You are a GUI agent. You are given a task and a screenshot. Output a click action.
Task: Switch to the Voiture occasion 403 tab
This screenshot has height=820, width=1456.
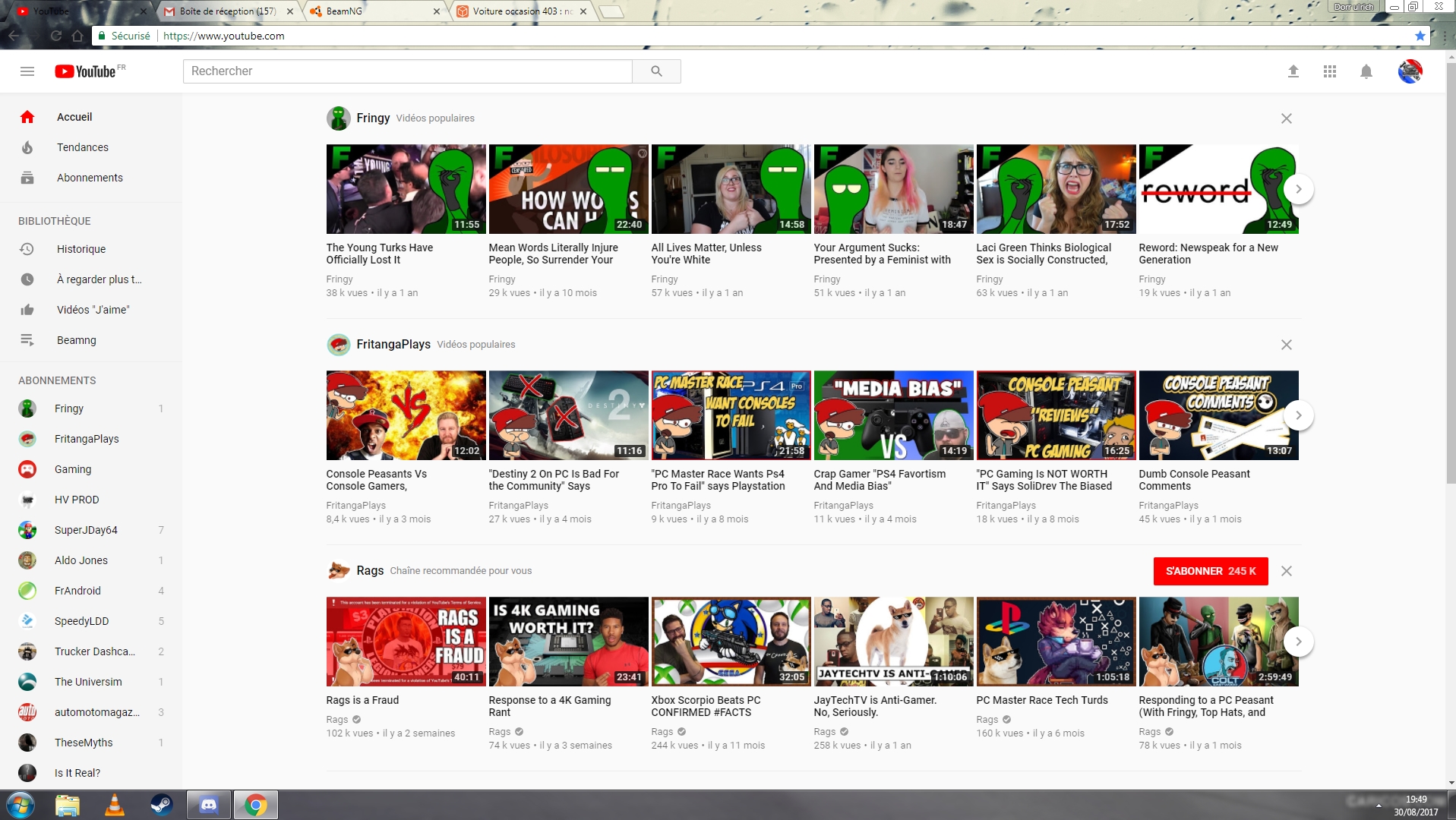click(523, 11)
